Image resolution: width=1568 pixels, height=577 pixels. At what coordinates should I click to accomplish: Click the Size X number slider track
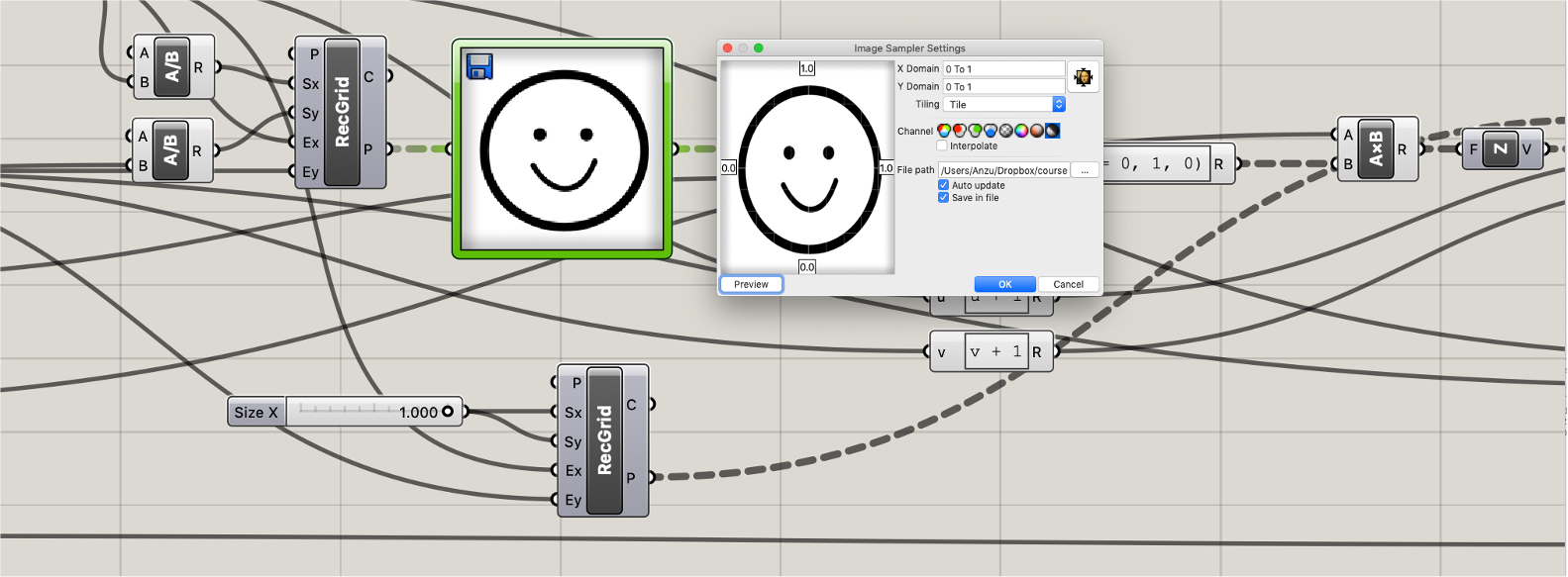374,412
